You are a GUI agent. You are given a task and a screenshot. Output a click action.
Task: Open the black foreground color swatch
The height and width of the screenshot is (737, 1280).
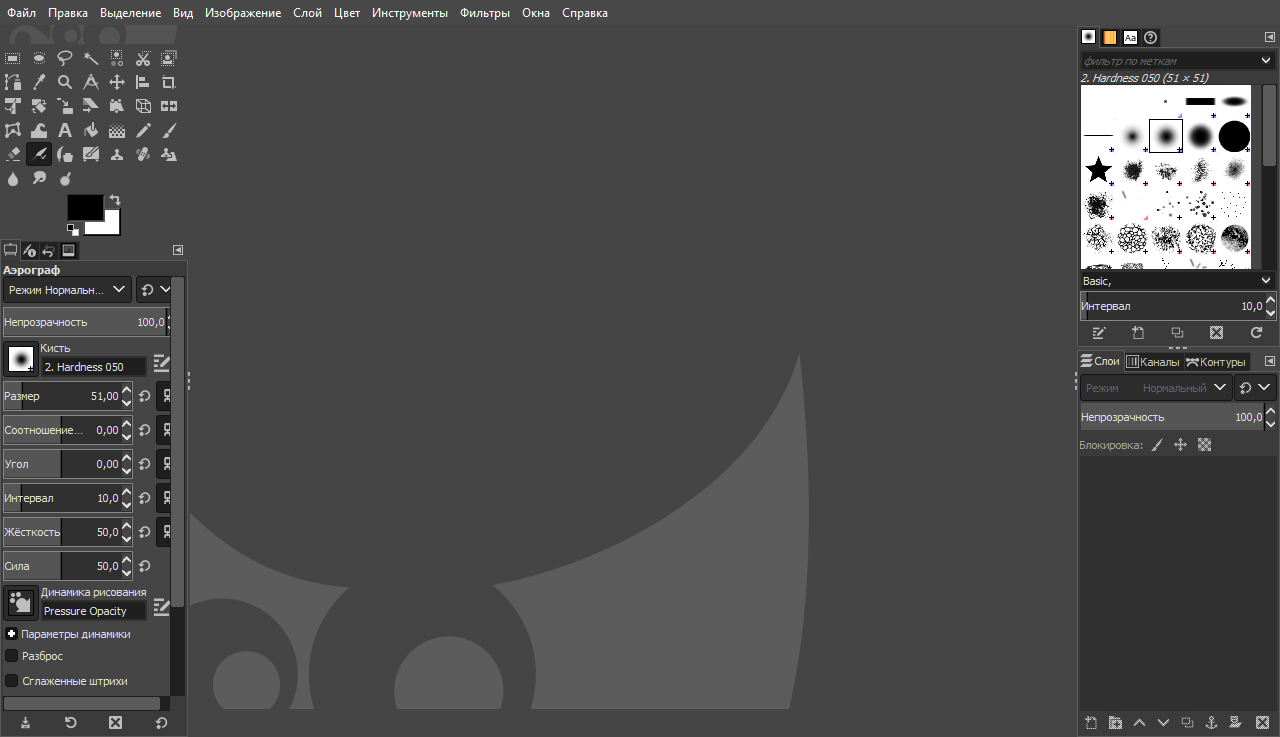point(84,206)
